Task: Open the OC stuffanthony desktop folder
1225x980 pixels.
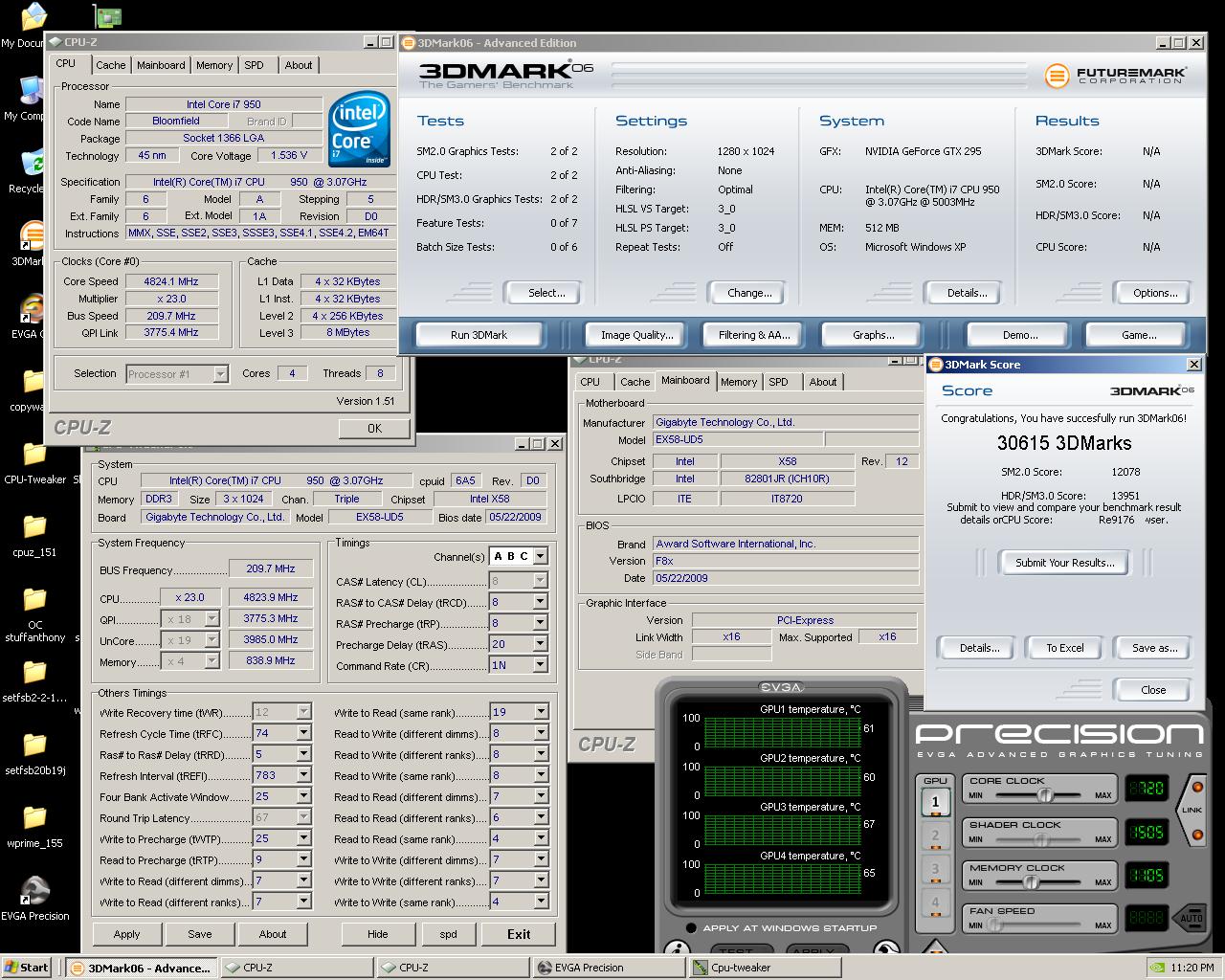Action: pos(34,599)
